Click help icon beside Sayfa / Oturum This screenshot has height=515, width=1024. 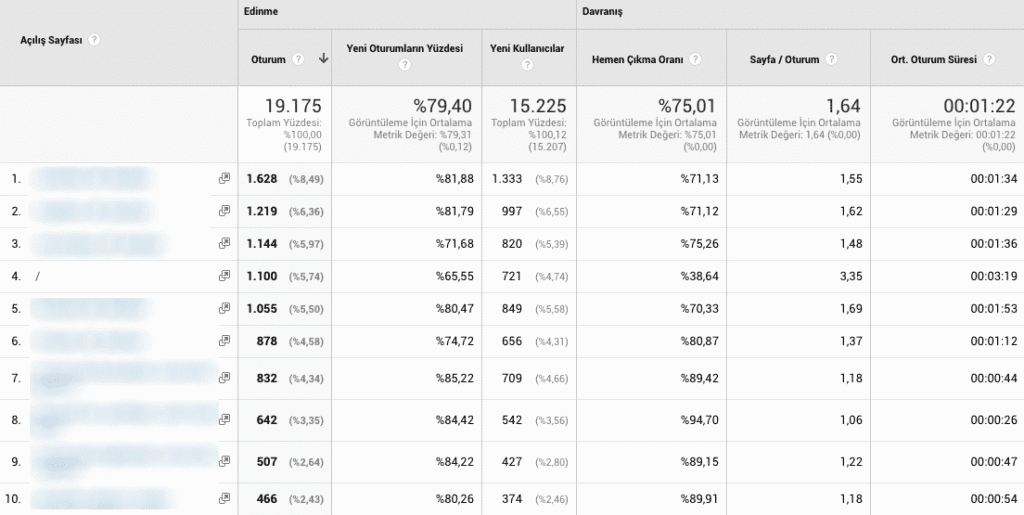tap(830, 60)
